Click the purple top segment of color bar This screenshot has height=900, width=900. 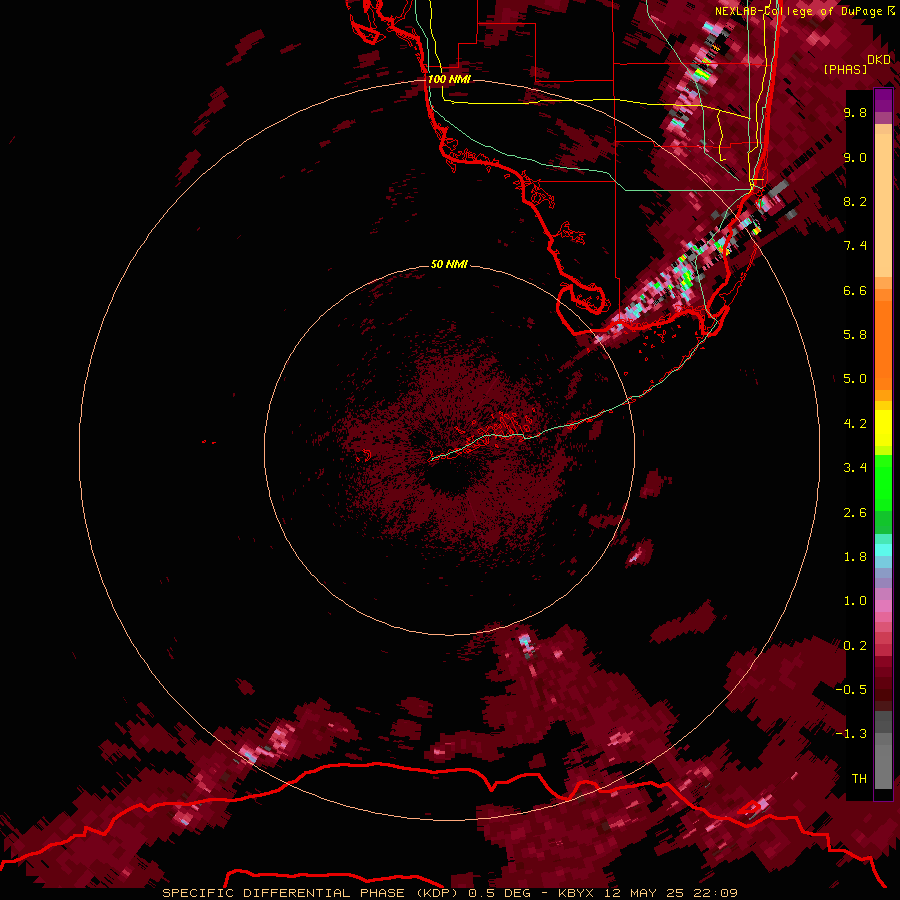point(883,101)
